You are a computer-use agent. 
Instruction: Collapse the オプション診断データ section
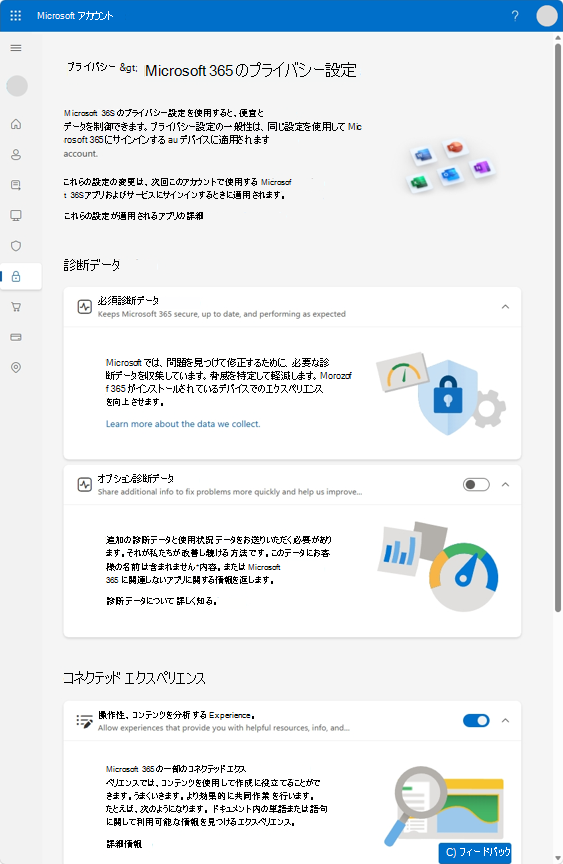click(x=505, y=485)
